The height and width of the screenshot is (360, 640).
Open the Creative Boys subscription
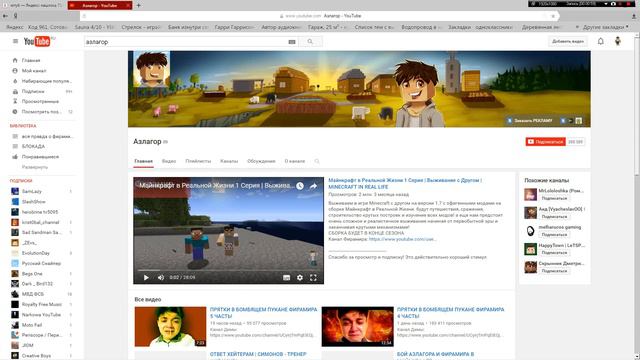[x=36, y=356]
